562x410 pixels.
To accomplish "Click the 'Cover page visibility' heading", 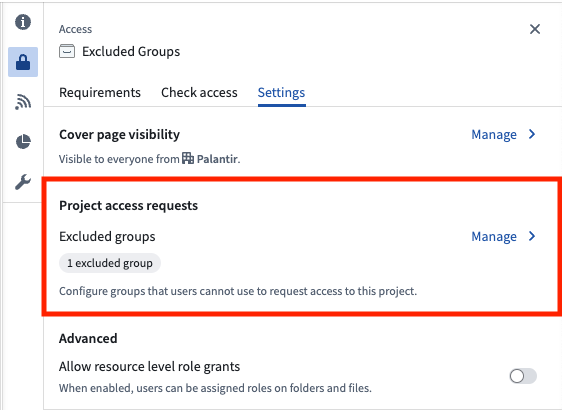I will [x=119, y=135].
